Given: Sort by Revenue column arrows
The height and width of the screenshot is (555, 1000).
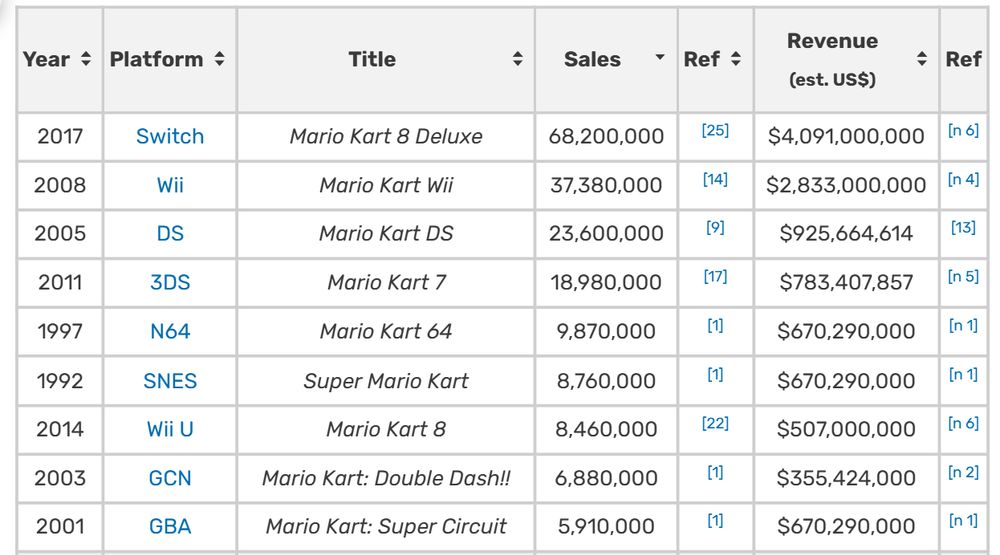Looking at the screenshot, I should [x=921, y=59].
